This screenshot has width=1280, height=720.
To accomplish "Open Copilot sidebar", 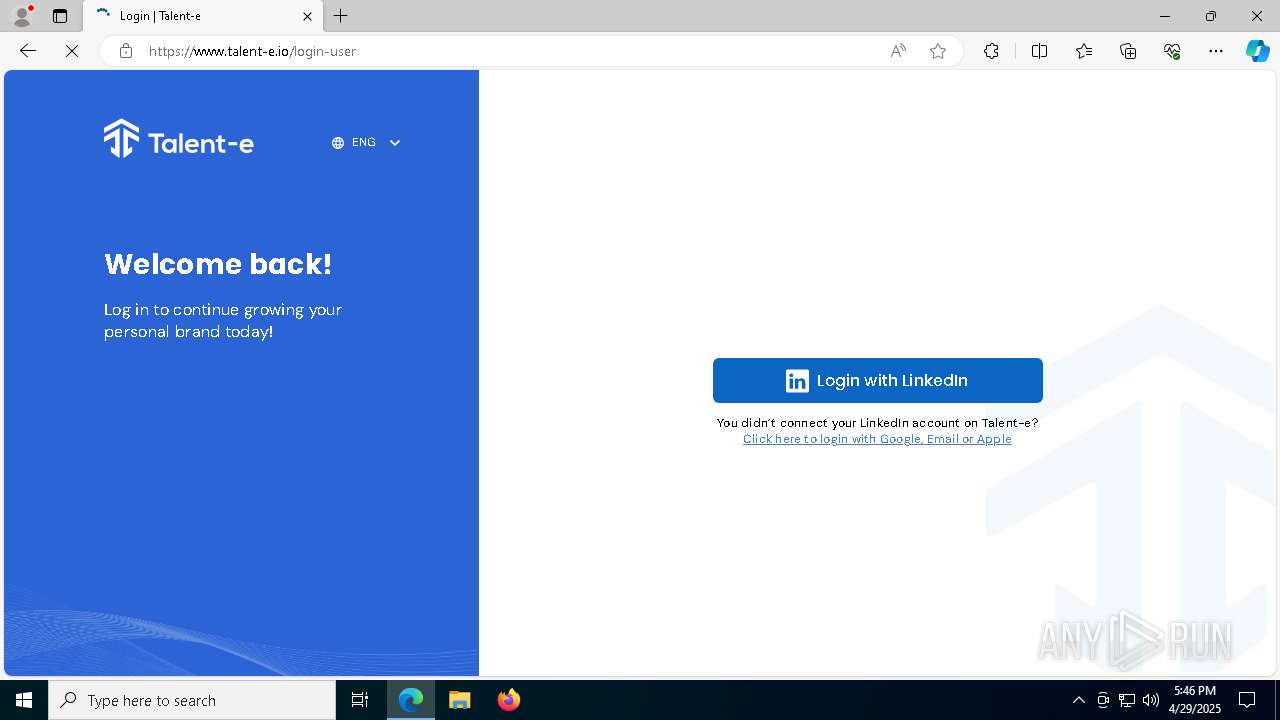I will tap(1257, 51).
